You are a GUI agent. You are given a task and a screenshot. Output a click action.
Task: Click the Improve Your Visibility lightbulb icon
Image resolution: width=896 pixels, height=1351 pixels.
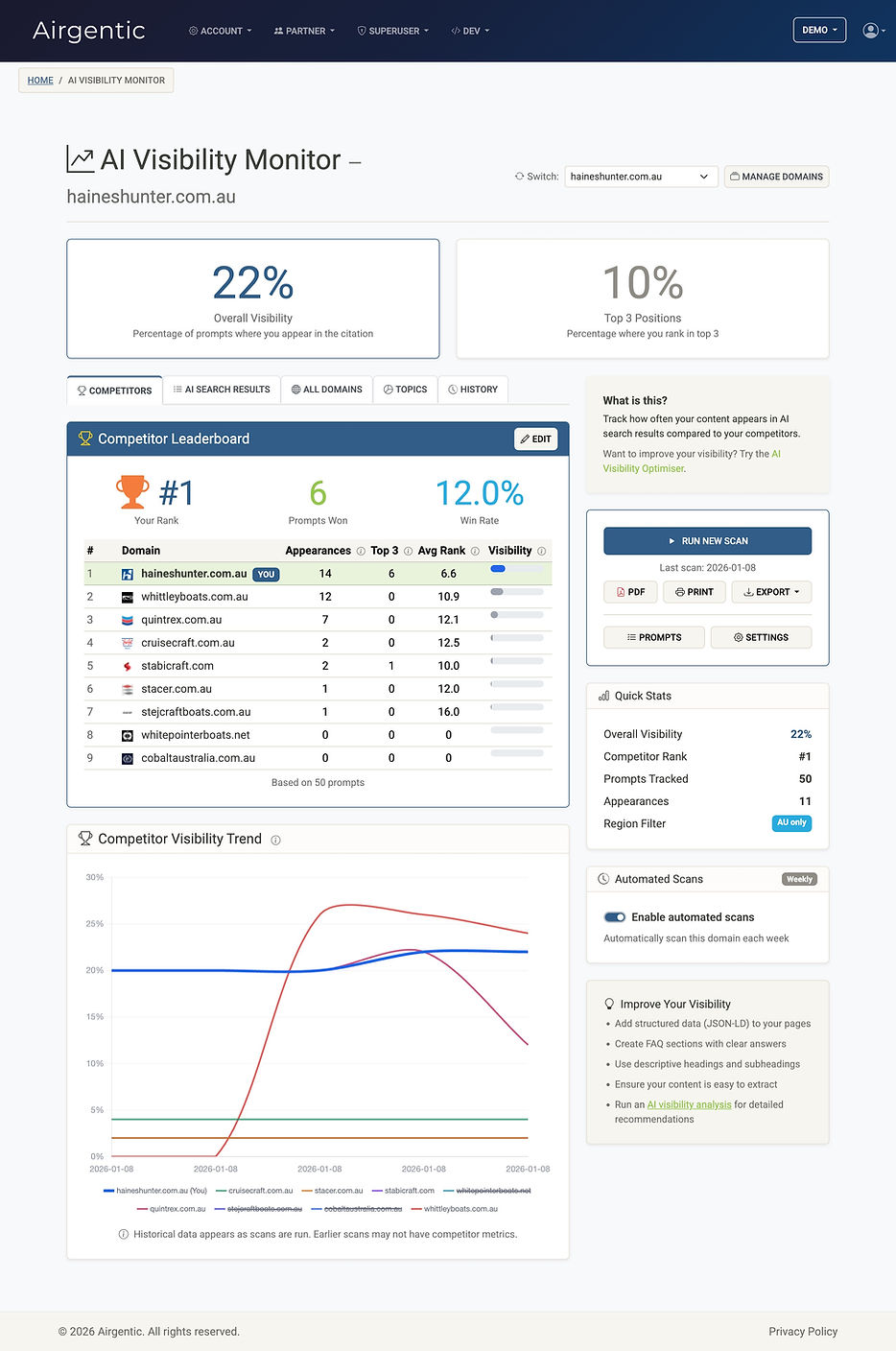click(609, 1004)
